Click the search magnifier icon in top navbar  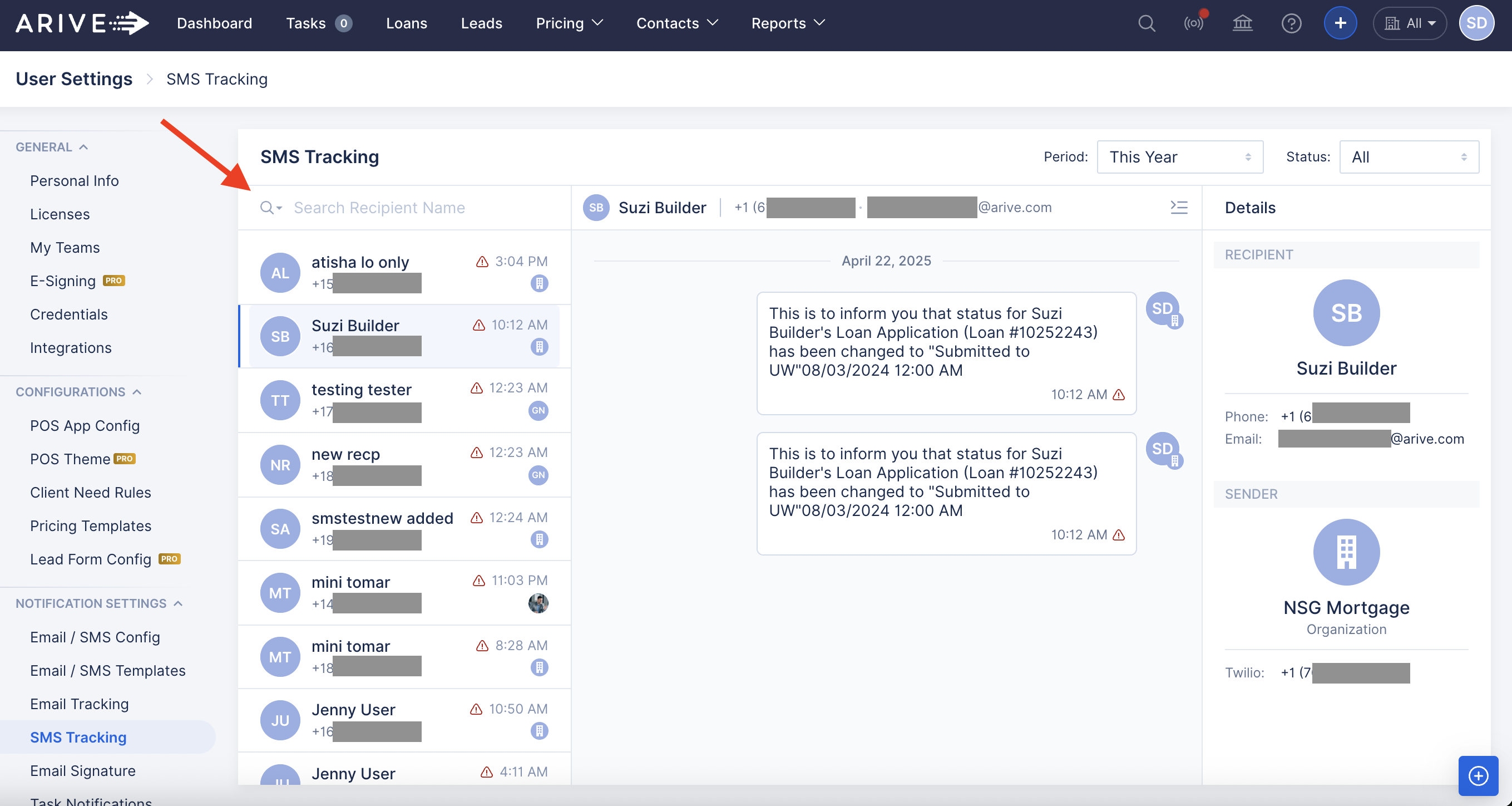tap(1147, 23)
